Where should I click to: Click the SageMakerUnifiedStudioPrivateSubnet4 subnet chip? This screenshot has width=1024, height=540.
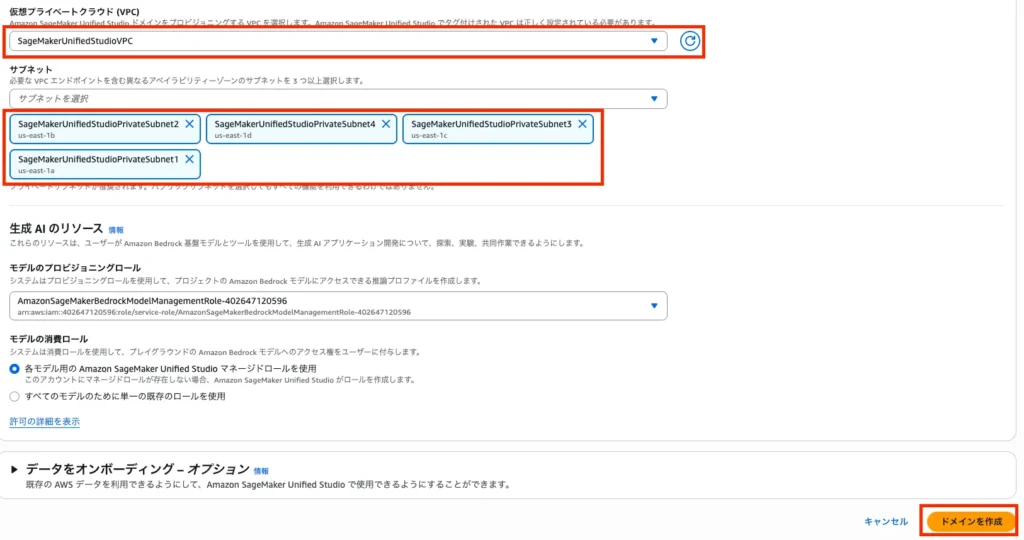click(x=295, y=129)
